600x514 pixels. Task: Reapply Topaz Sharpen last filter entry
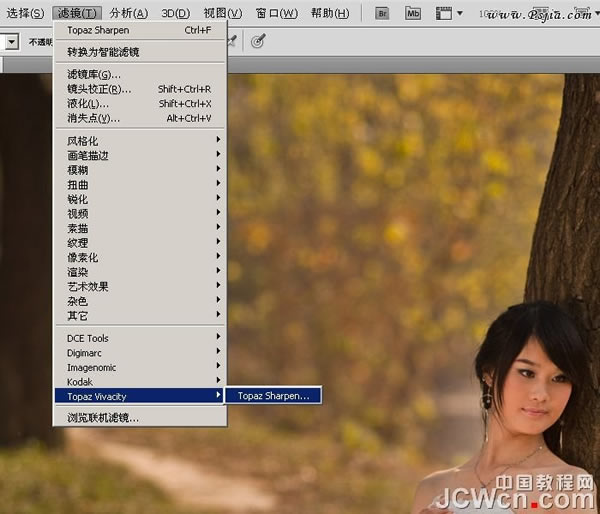click(x=139, y=30)
